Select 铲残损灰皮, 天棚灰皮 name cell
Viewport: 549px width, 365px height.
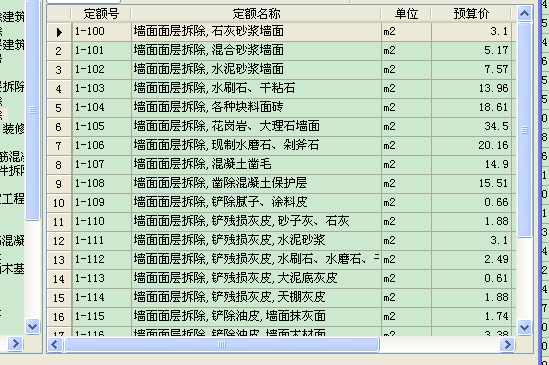[257, 297]
